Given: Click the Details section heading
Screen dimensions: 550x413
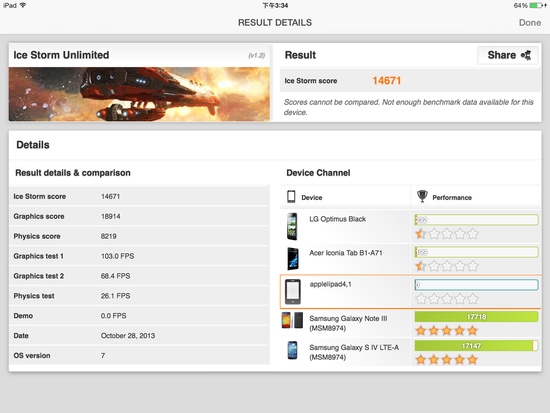Looking at the screenshot, I should (x=33, y=145).
